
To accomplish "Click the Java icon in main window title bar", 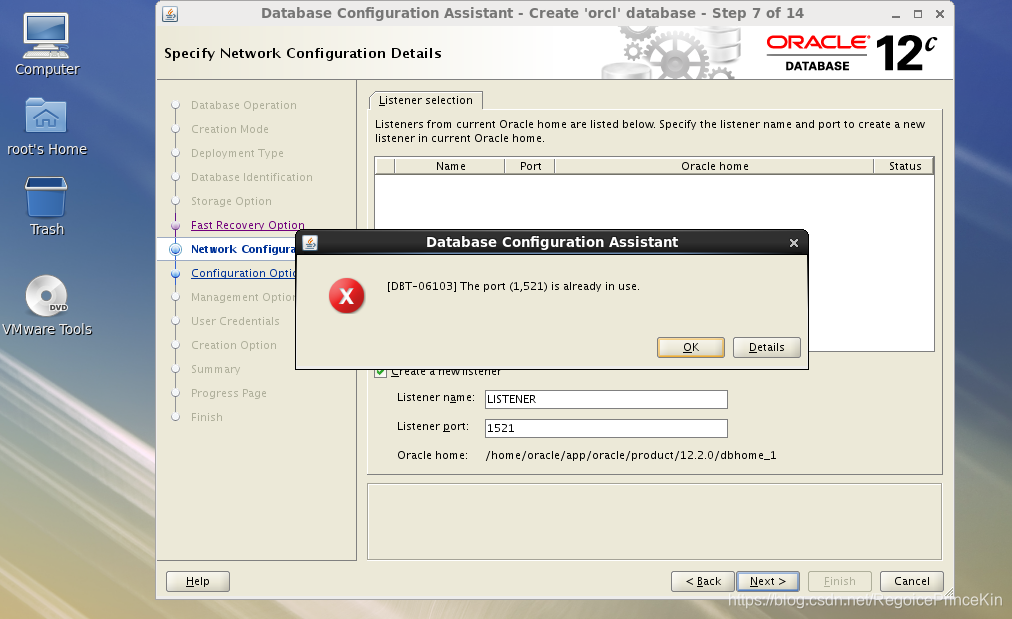I will coord(170,14).
